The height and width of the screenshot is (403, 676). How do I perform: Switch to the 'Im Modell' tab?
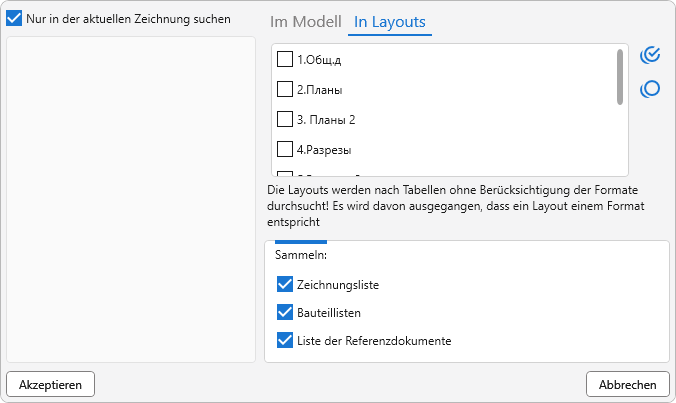coord(305,22)
